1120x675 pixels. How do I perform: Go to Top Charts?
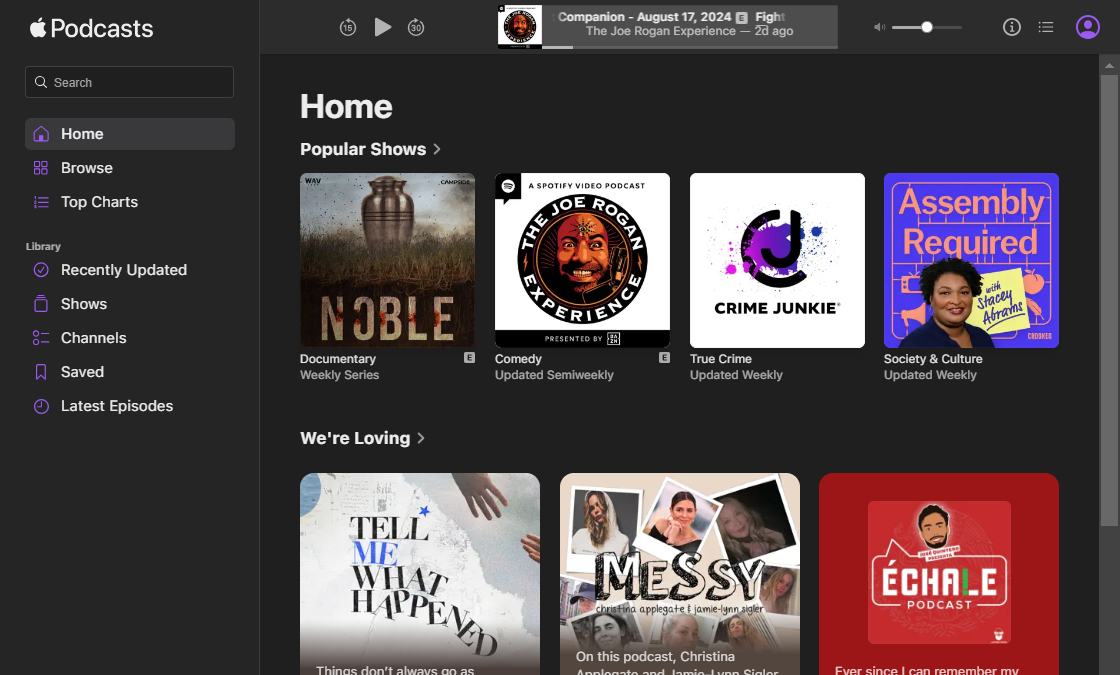click(x=99, y=202)
